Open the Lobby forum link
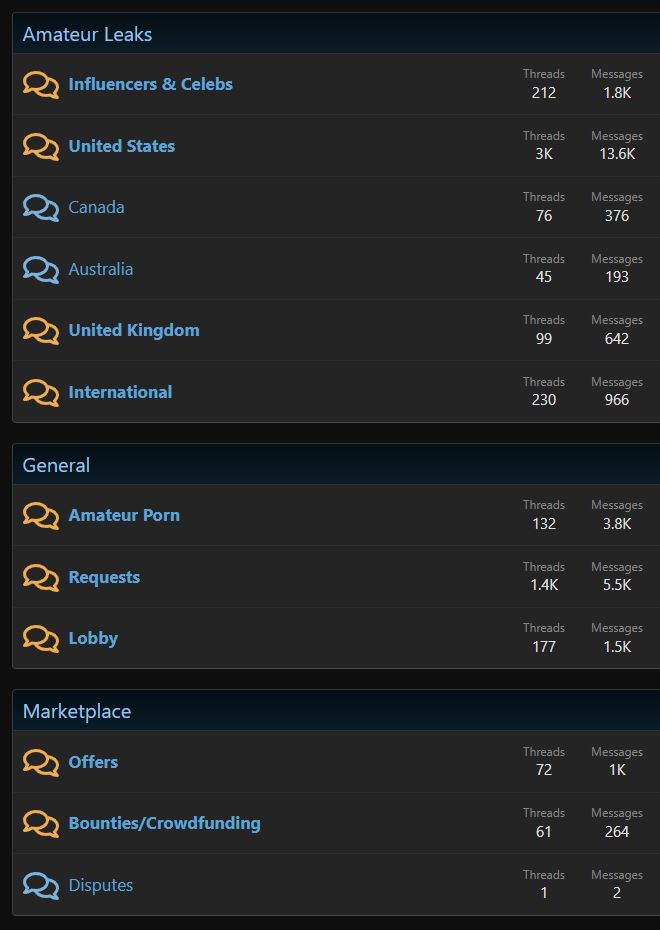This screenshot has height=930, width=660. click(93, 638)
